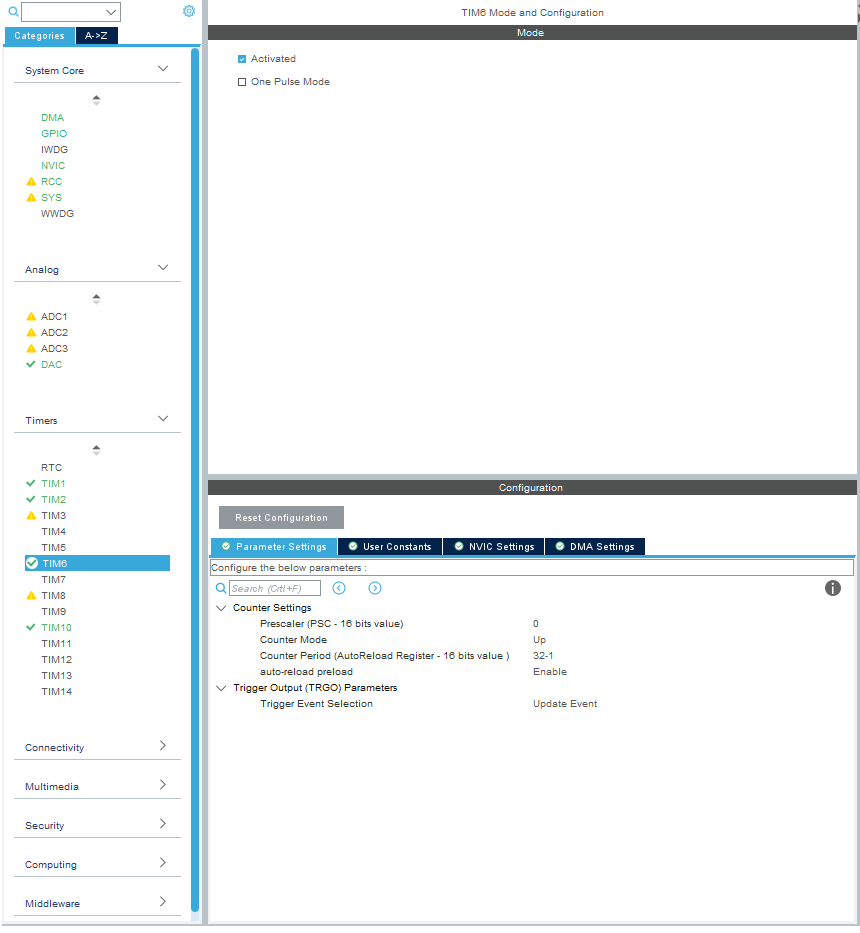The height and width of the screenshot is (933, 860).
Task: Click the Counter Mode value Up
Action: [539, 640]
